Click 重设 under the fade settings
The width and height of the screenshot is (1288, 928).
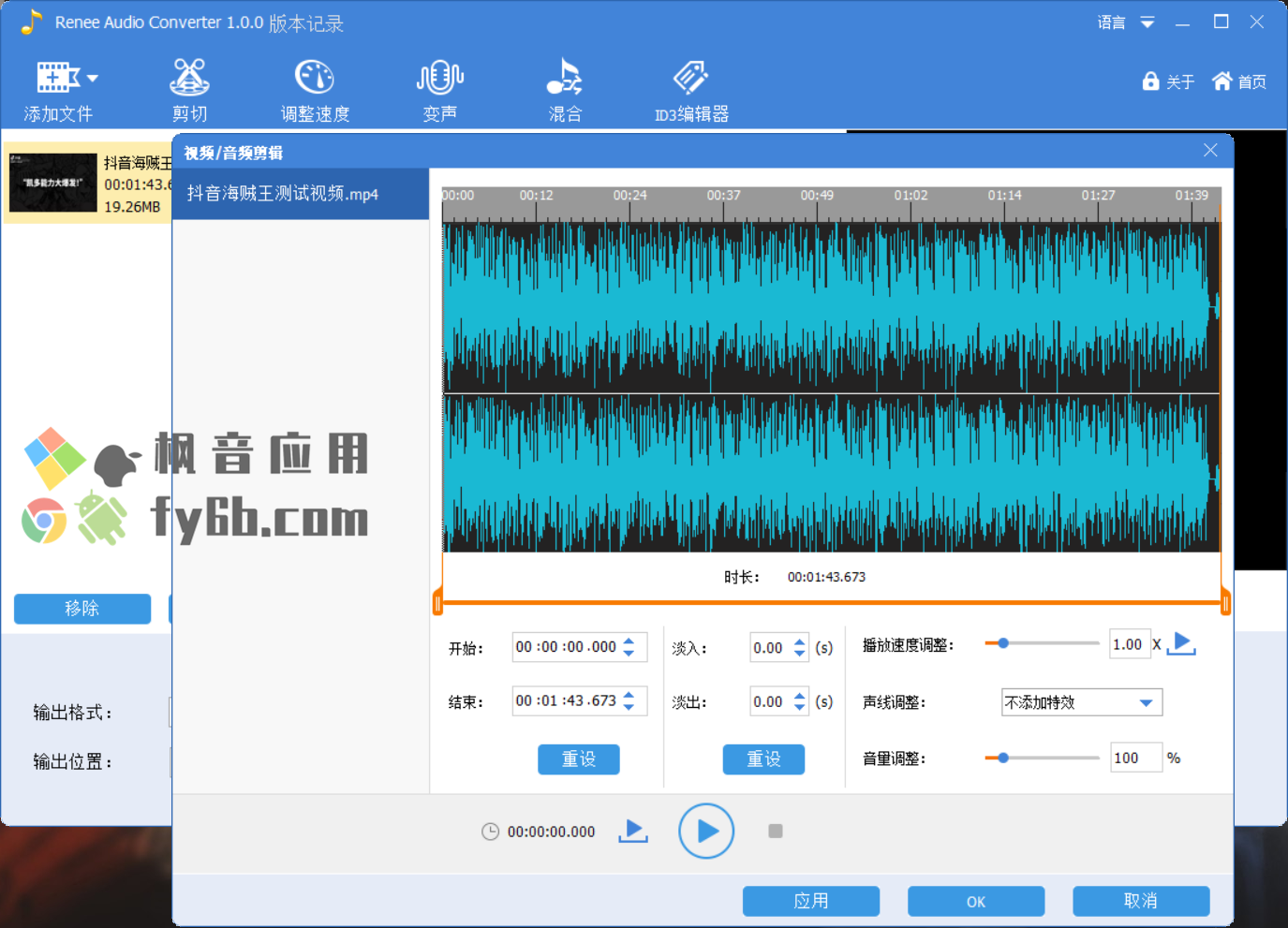coord(763,759)
